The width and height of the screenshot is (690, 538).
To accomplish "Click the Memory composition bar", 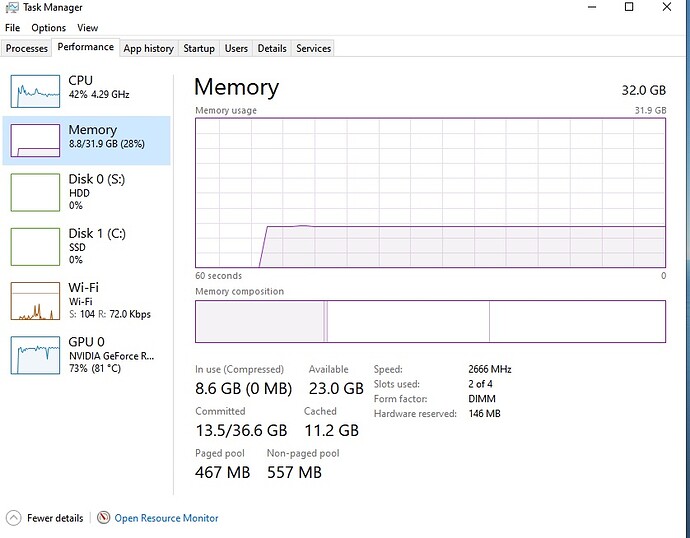I will pyautogui.click(x=430, y=321).
